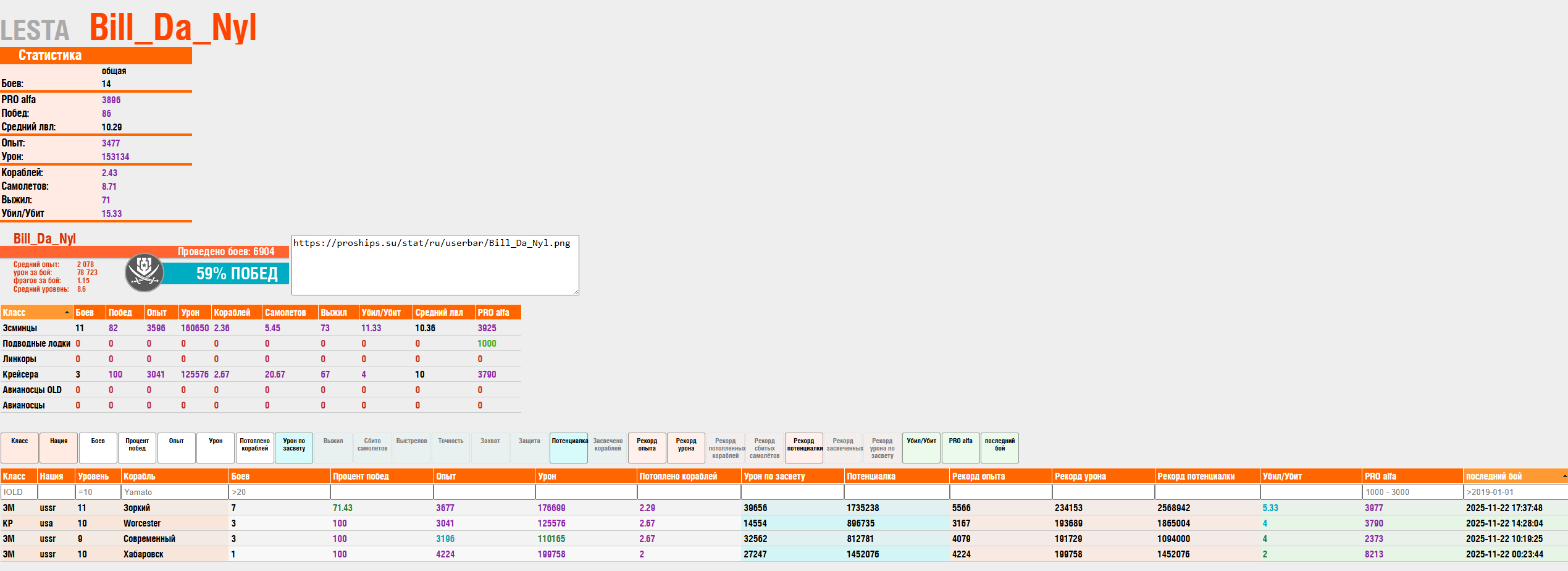Disable the Урон по засвету column
1568x571 pixels.
294,448
